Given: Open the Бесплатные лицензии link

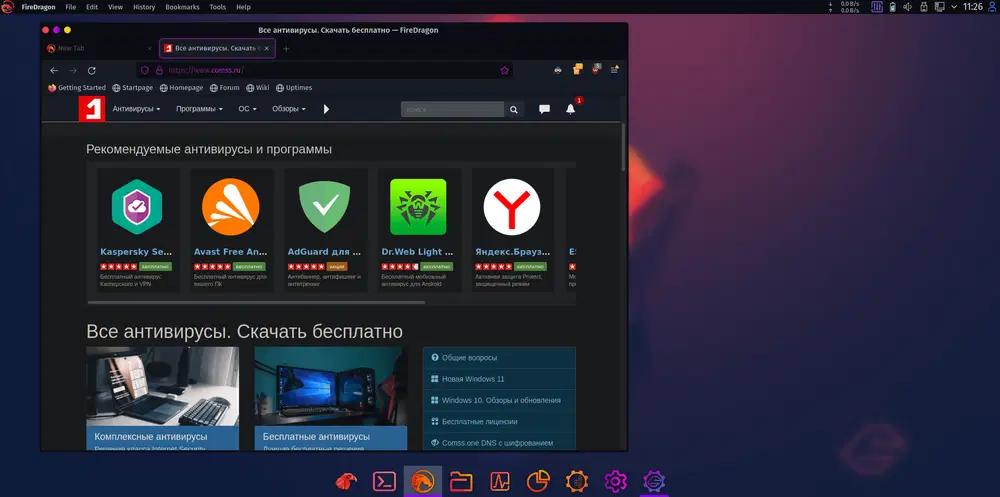Looking at the screenshot, I should click(499, 422).
